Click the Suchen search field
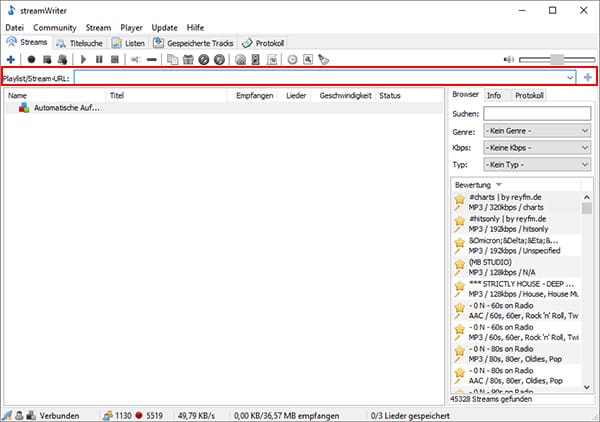This screenshot has width=600, height=422. [x=537, y=114]
